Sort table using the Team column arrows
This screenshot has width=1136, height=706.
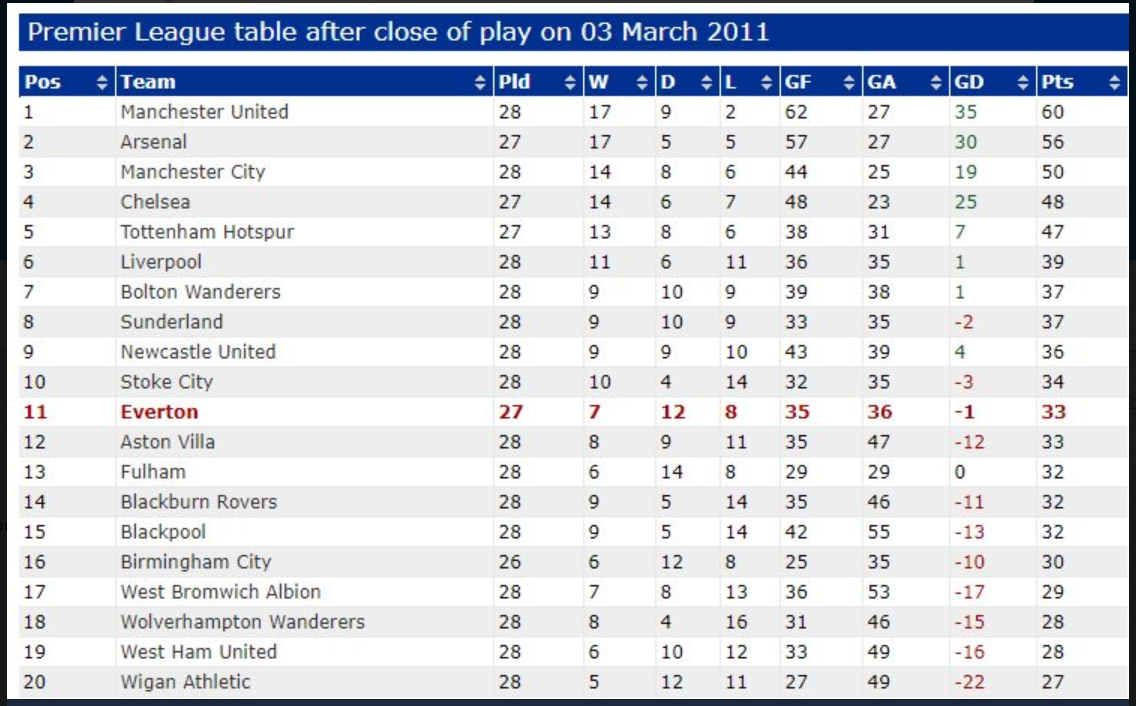480,83
